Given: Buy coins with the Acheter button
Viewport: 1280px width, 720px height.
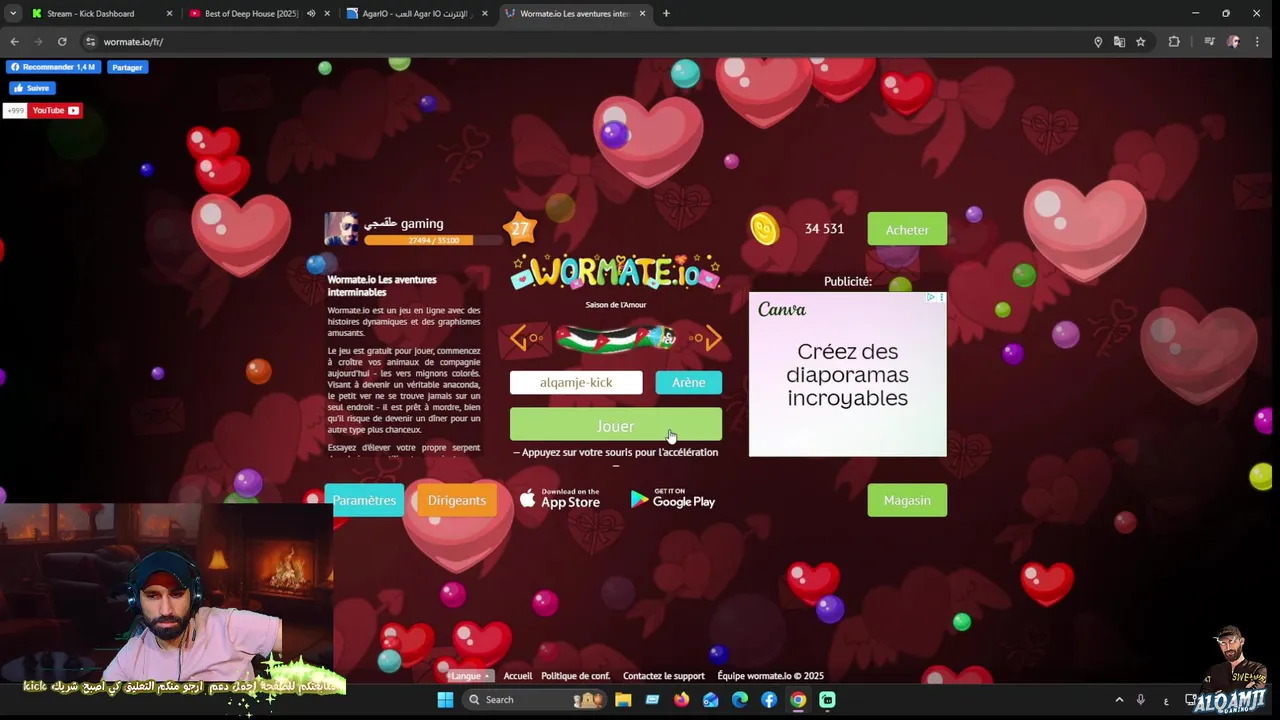Looking at the screenshot, I should (x=907, y=229).
